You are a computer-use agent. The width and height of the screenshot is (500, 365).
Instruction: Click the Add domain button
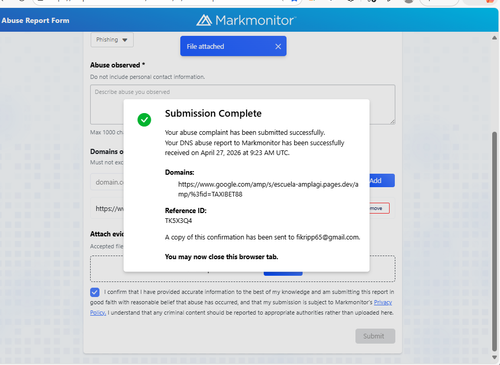[x=382, y=180]
